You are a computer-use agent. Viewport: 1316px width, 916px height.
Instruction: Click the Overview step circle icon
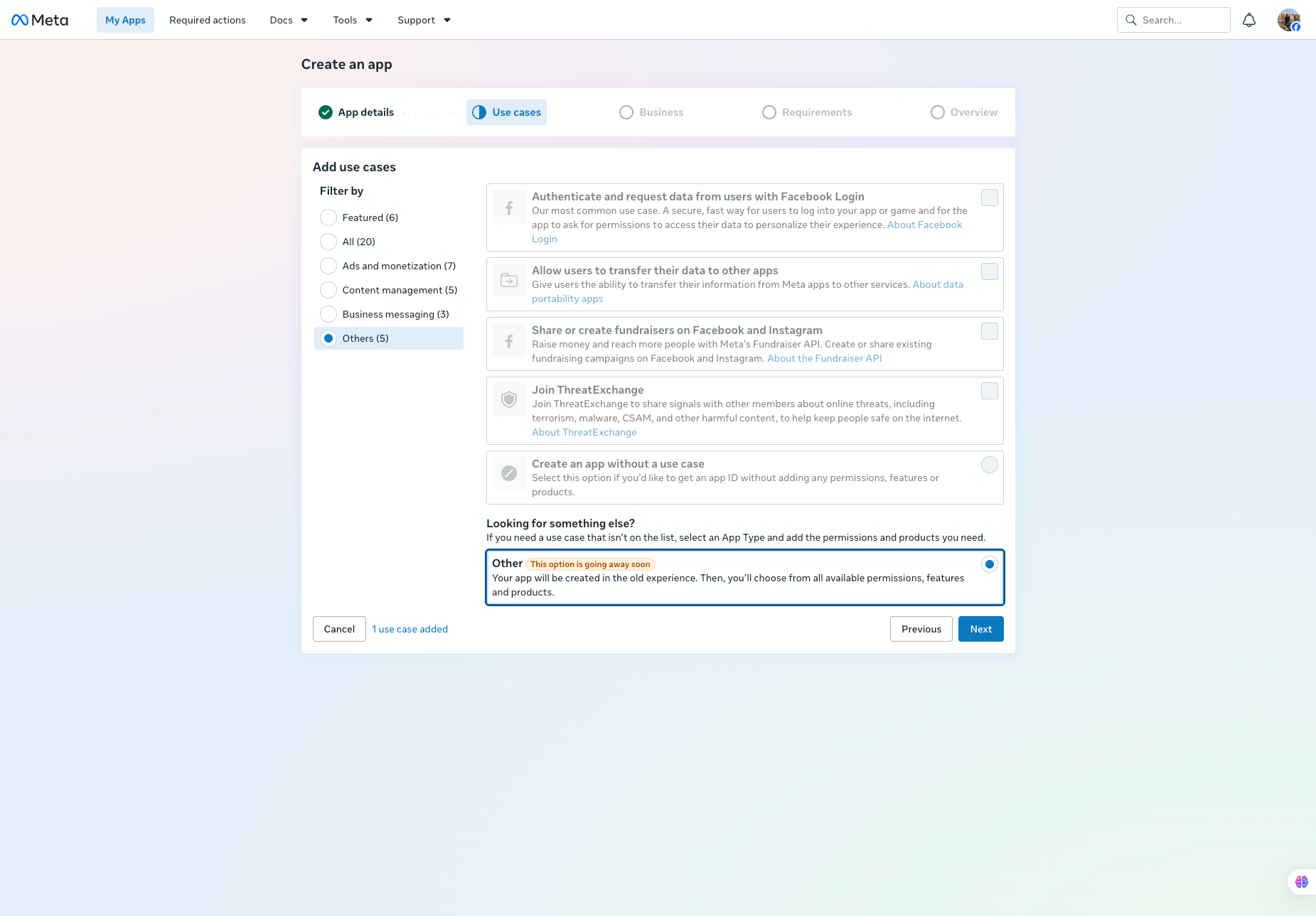pyautogui.click(x=938, y=112)
